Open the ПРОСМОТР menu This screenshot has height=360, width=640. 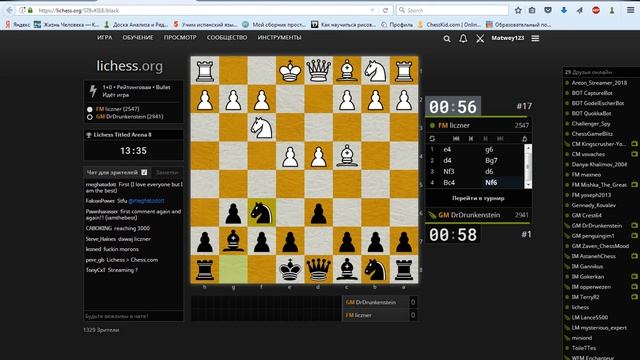pyautogui.click(x=180, y=38)
